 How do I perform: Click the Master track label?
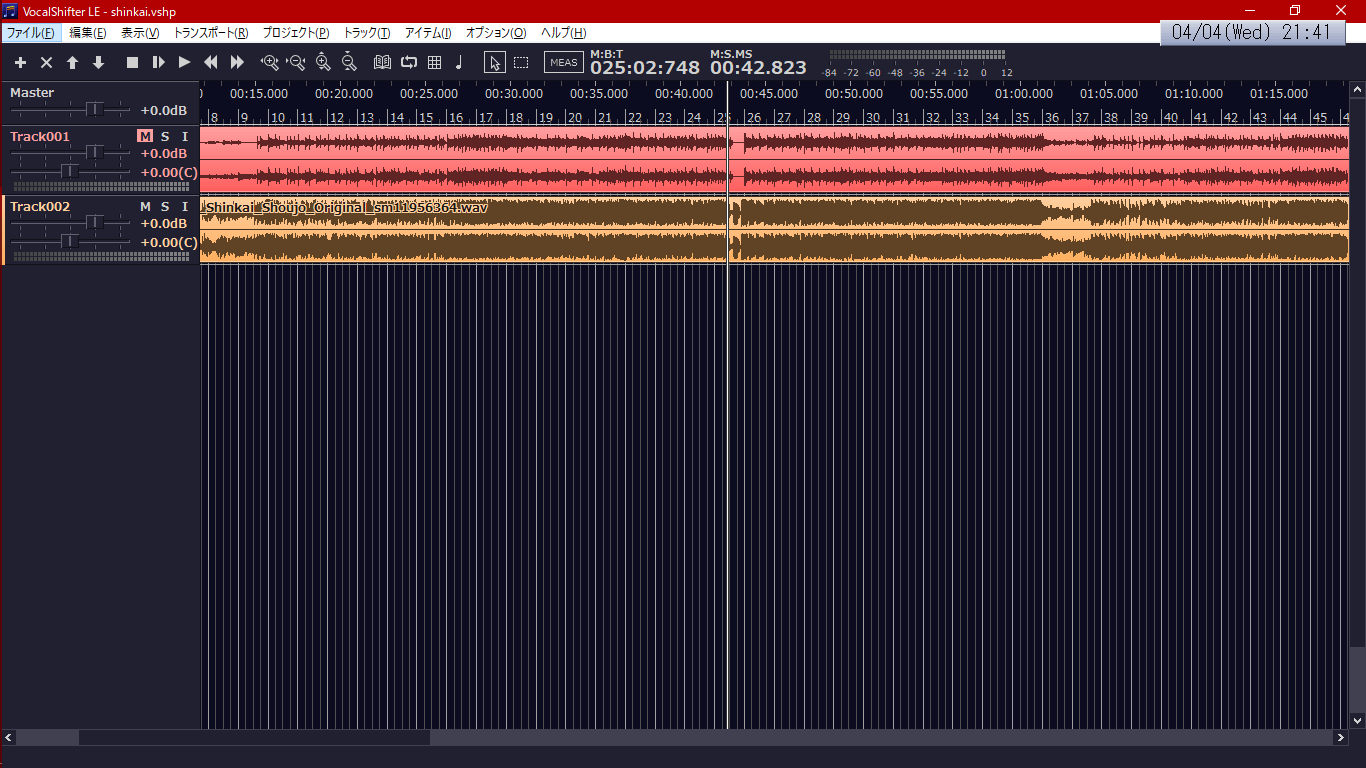[x=32, y=92]
